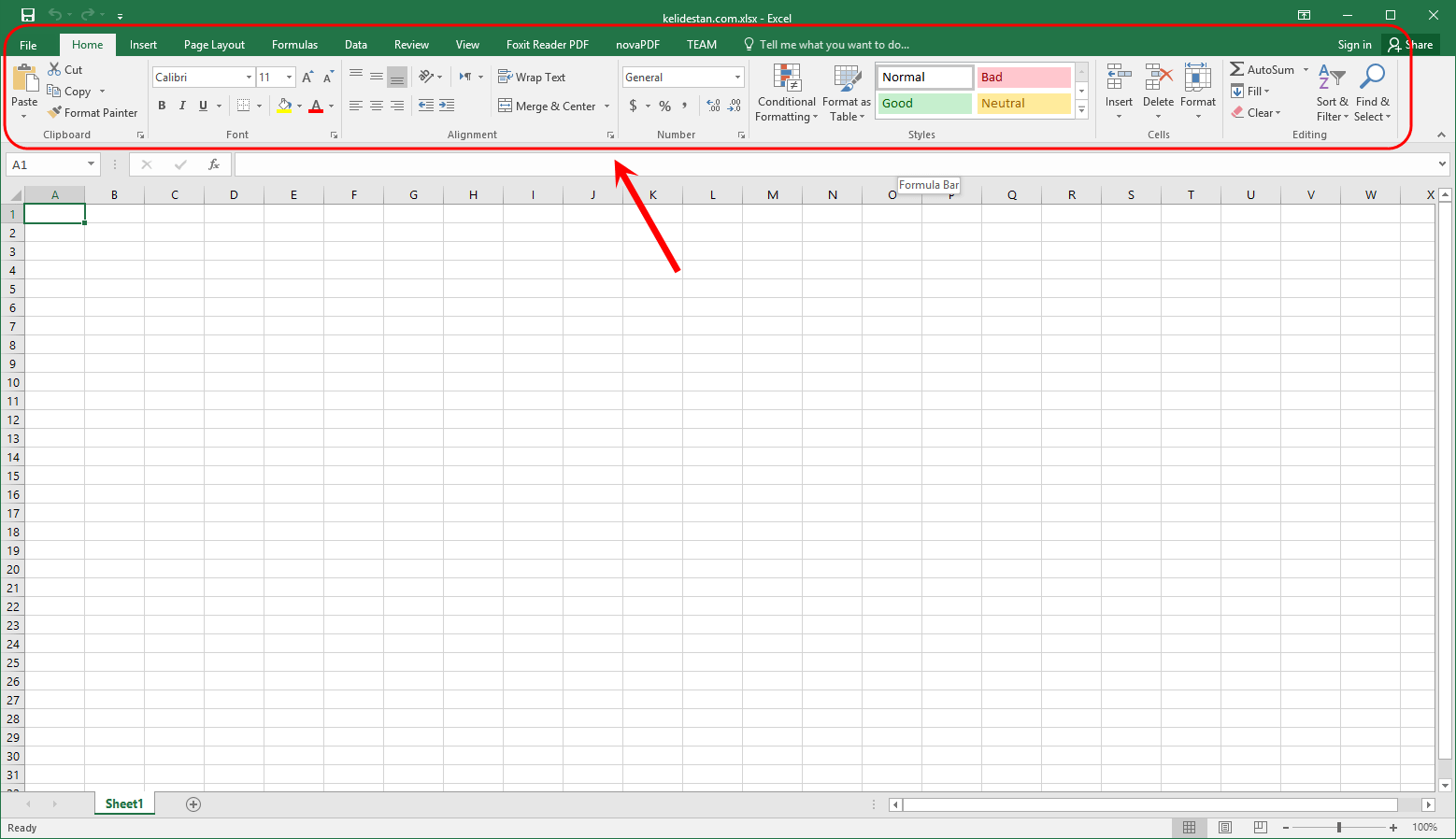Open Format as Table gallery
1456x839 pixels.
point(847,93)
